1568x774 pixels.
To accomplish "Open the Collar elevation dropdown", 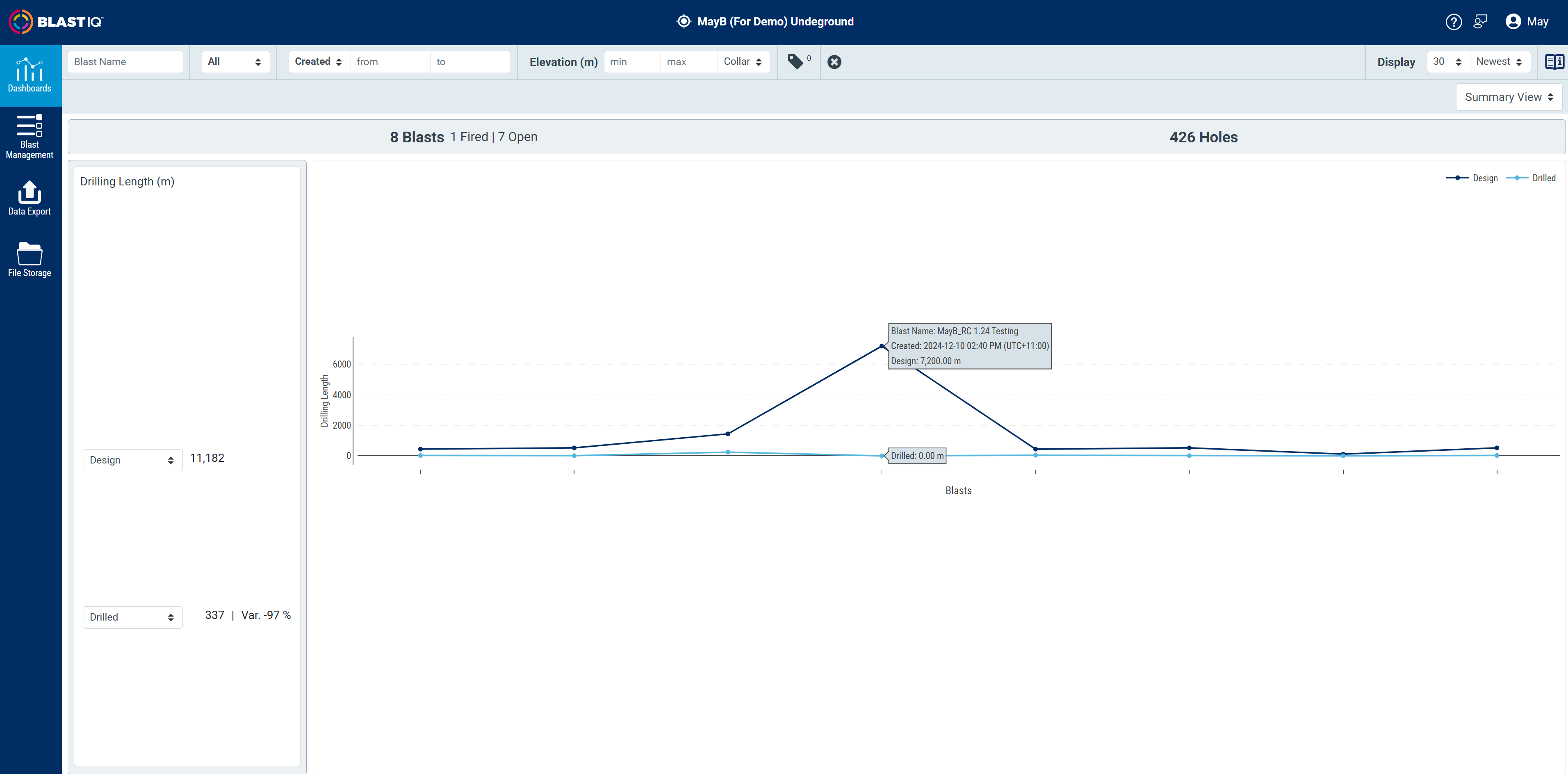I will tap(743, 62).
